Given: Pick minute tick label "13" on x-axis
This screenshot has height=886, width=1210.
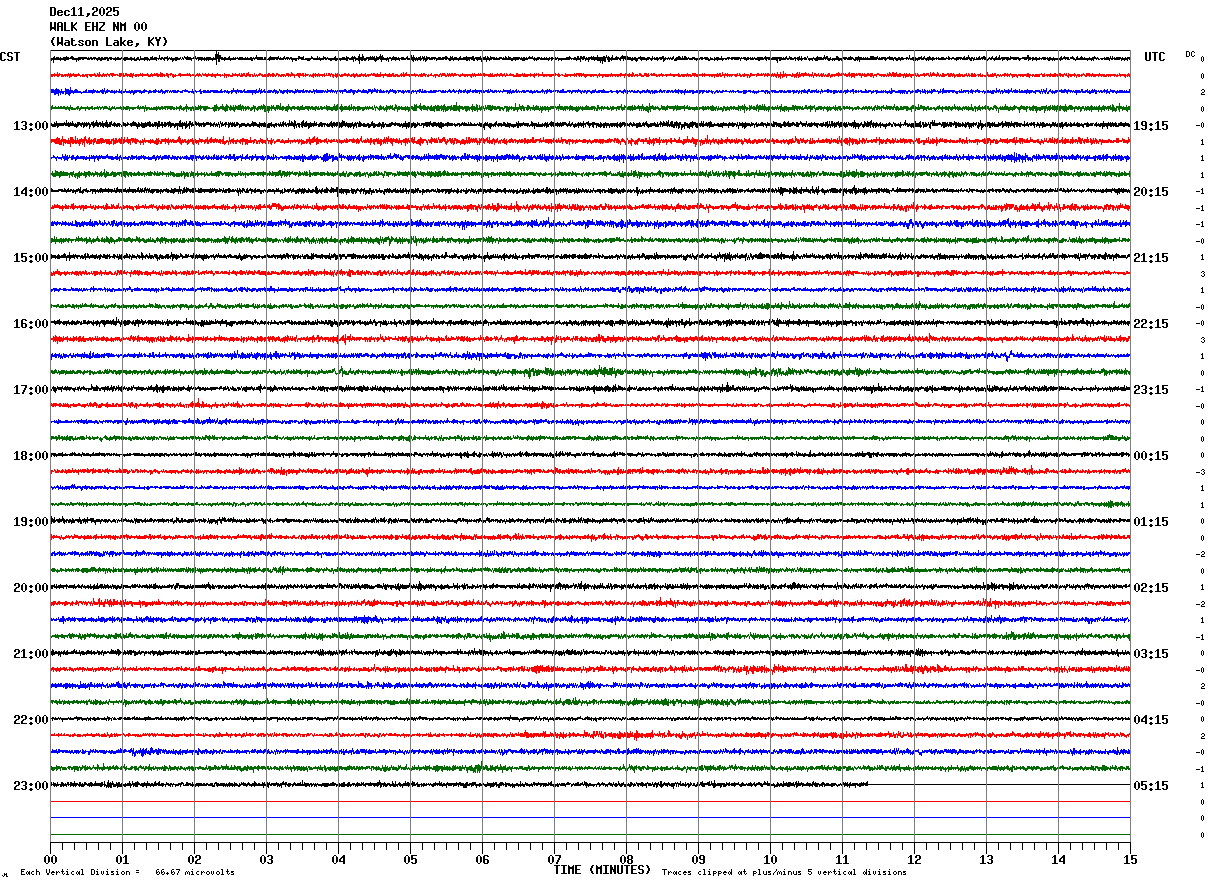Looking at the screenshot, I should pyautogui.click(x=986, y=859).
